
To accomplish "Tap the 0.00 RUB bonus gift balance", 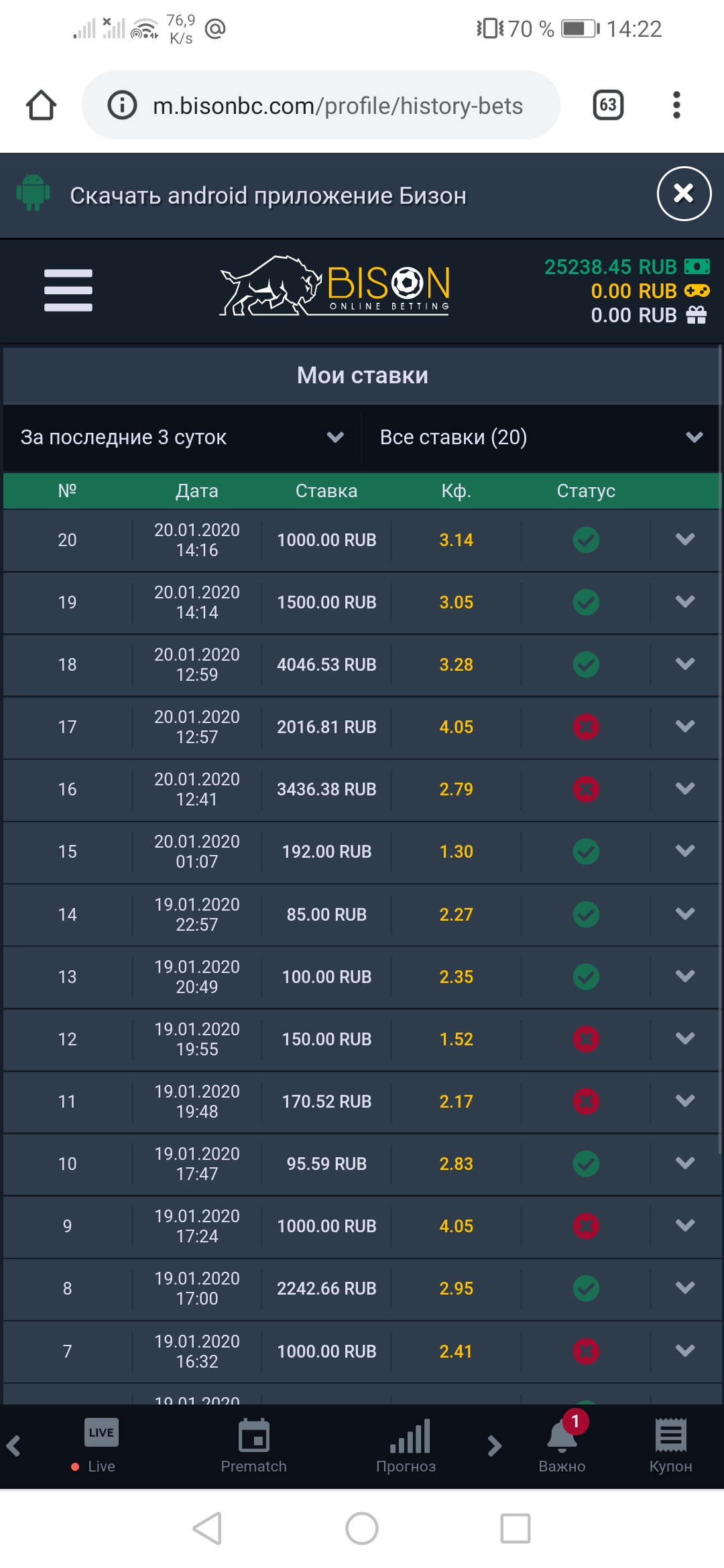I will click(648, 315).
